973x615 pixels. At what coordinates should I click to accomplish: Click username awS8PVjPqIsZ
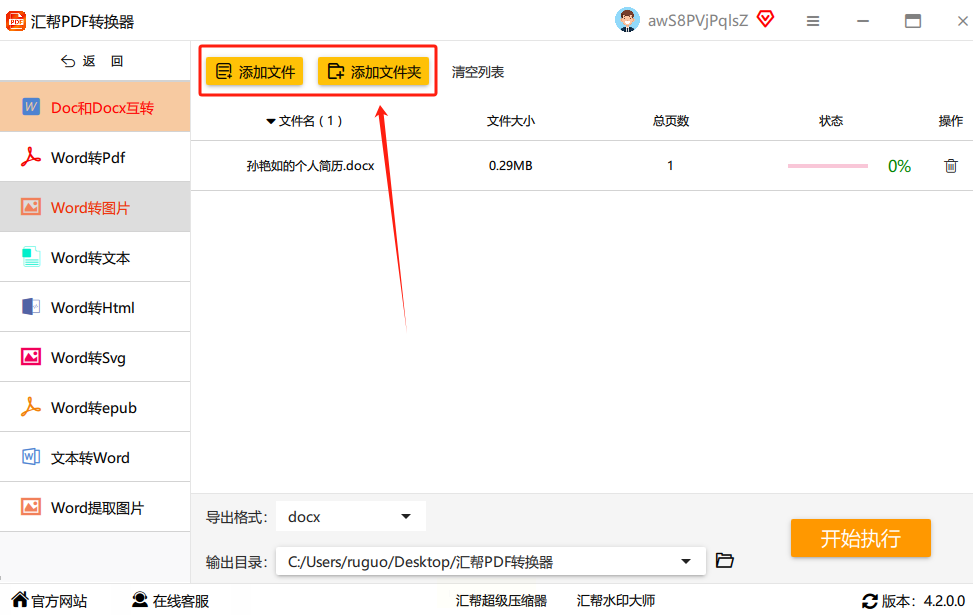coord(697,21)
